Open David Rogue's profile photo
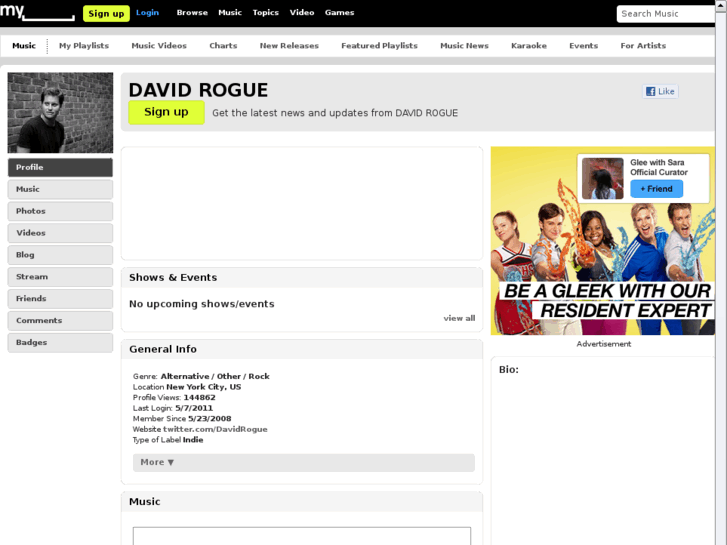This screenshot has height=545, width=727. click(x=60, y=113)
